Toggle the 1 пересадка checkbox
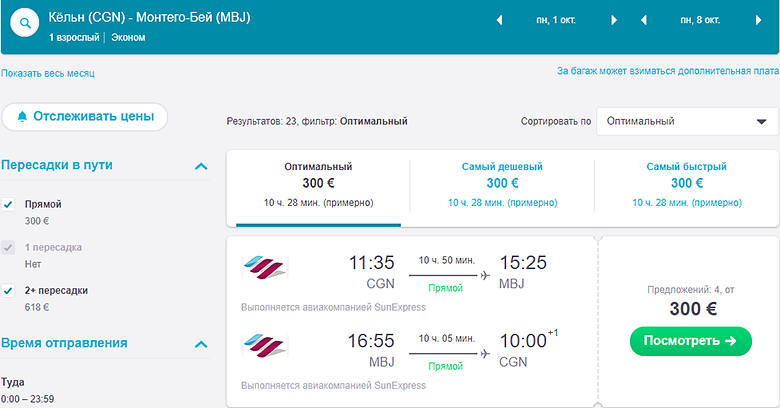Screen dimensions: 780x408 pos(9,247)
